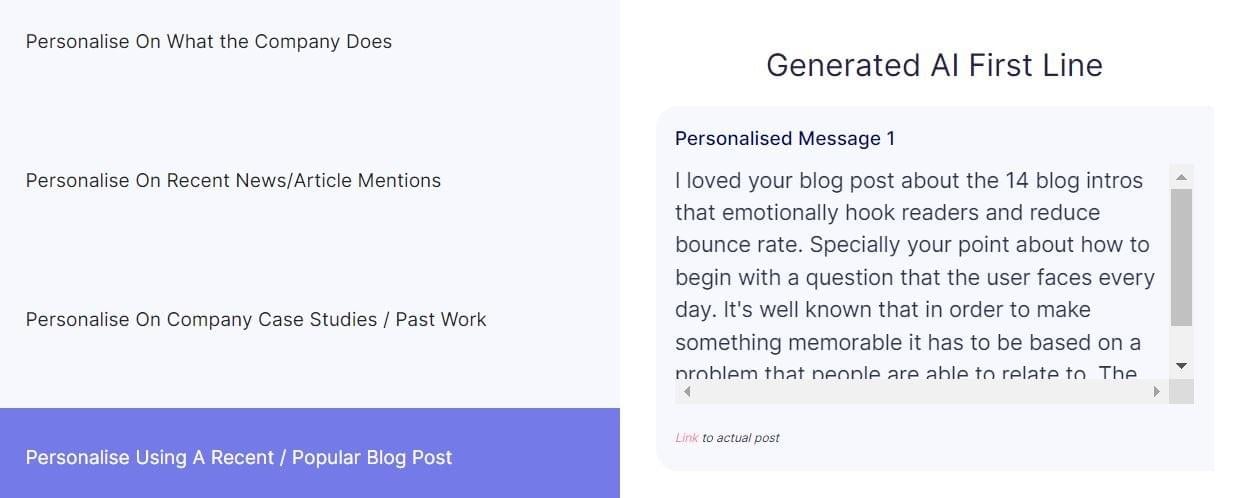Click the Personalised Message 1 label
Image resolution: width=1239 pixels, height=498 pixels.
[785, 139]
